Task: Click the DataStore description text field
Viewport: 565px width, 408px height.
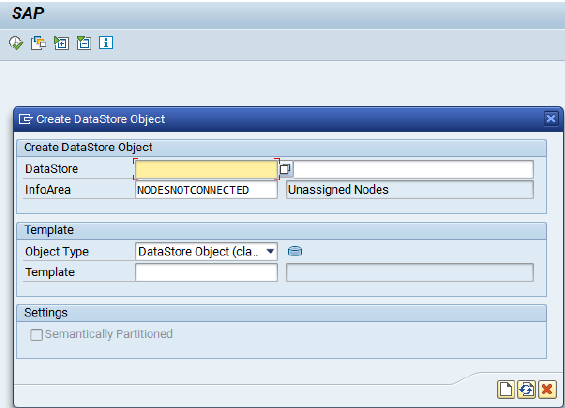Action: (413, 169)
